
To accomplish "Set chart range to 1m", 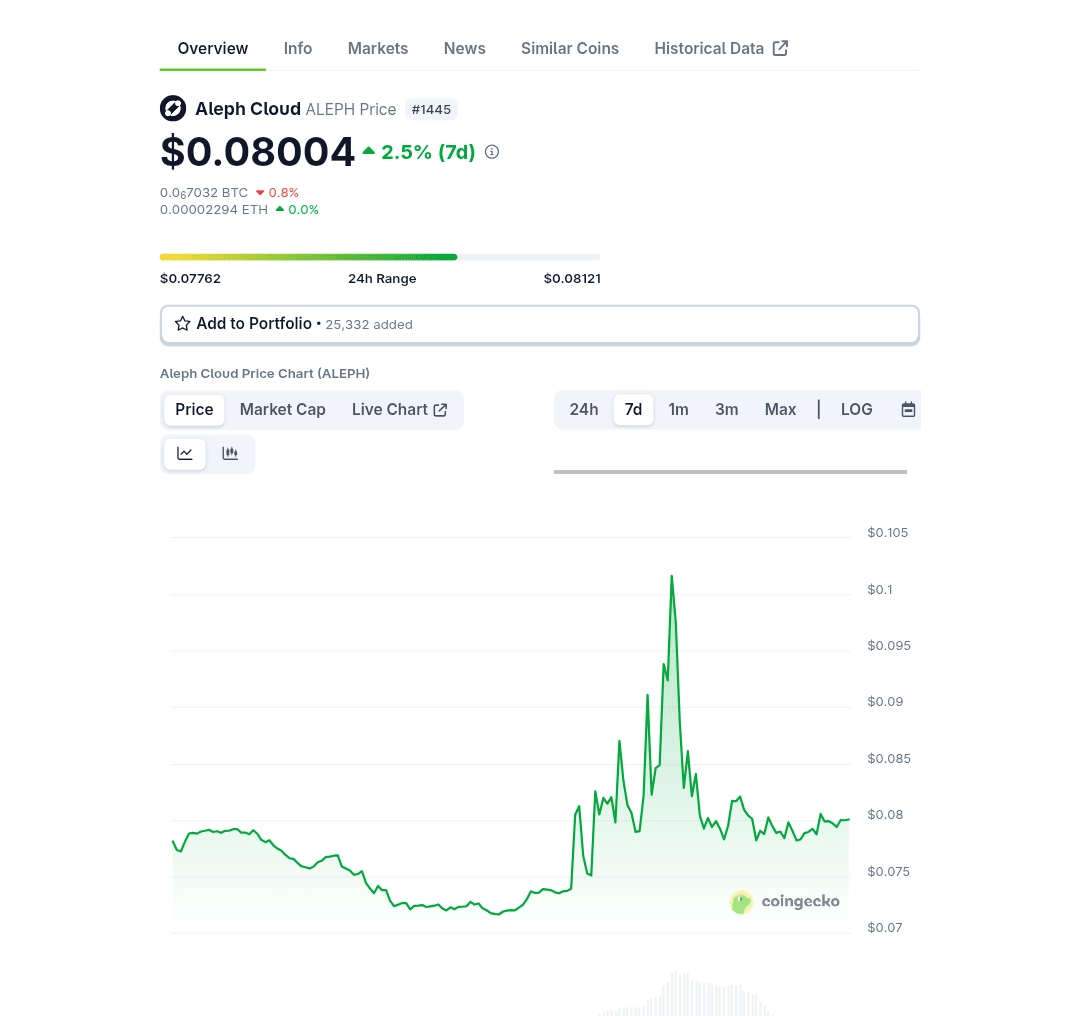I will coord(678,410).
